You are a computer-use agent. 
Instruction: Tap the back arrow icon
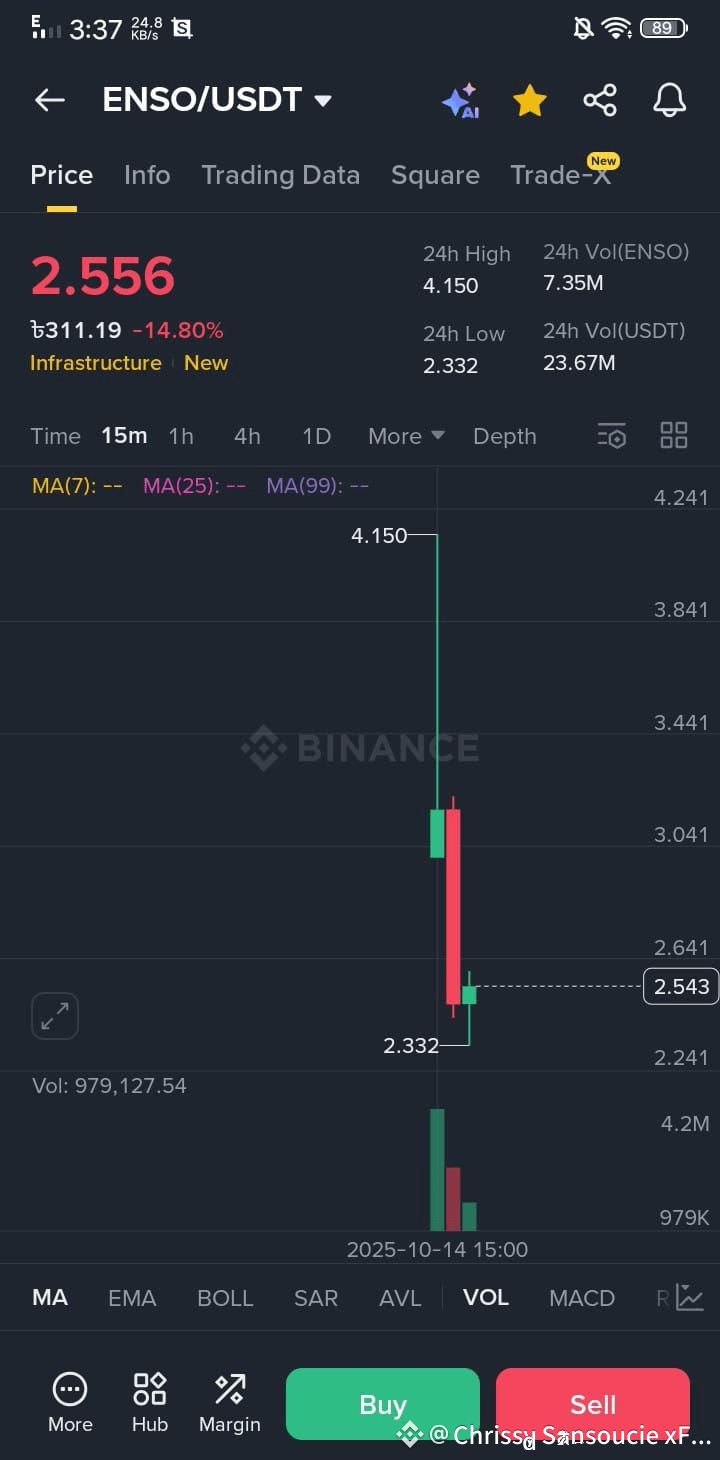[x=49, y=100]
